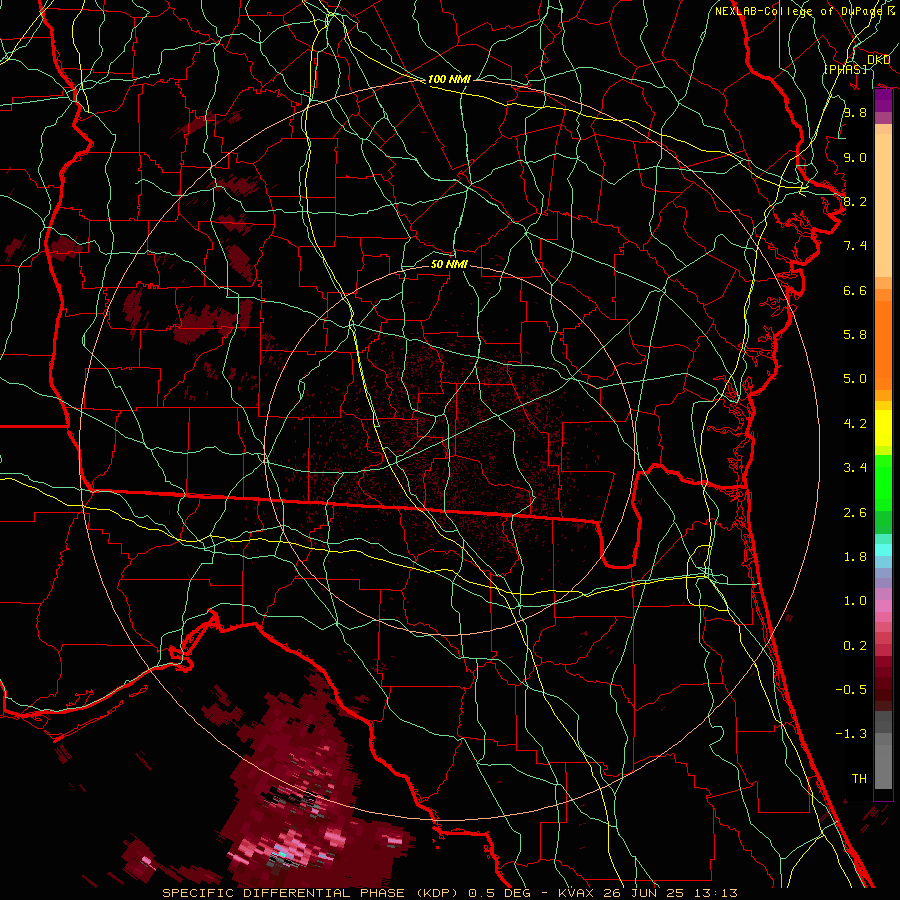The width and height of the screenshot is (900, 900).
Task: Click the 1.0 value on the legend
Action: pyautogui.click(x=855, y=601)
